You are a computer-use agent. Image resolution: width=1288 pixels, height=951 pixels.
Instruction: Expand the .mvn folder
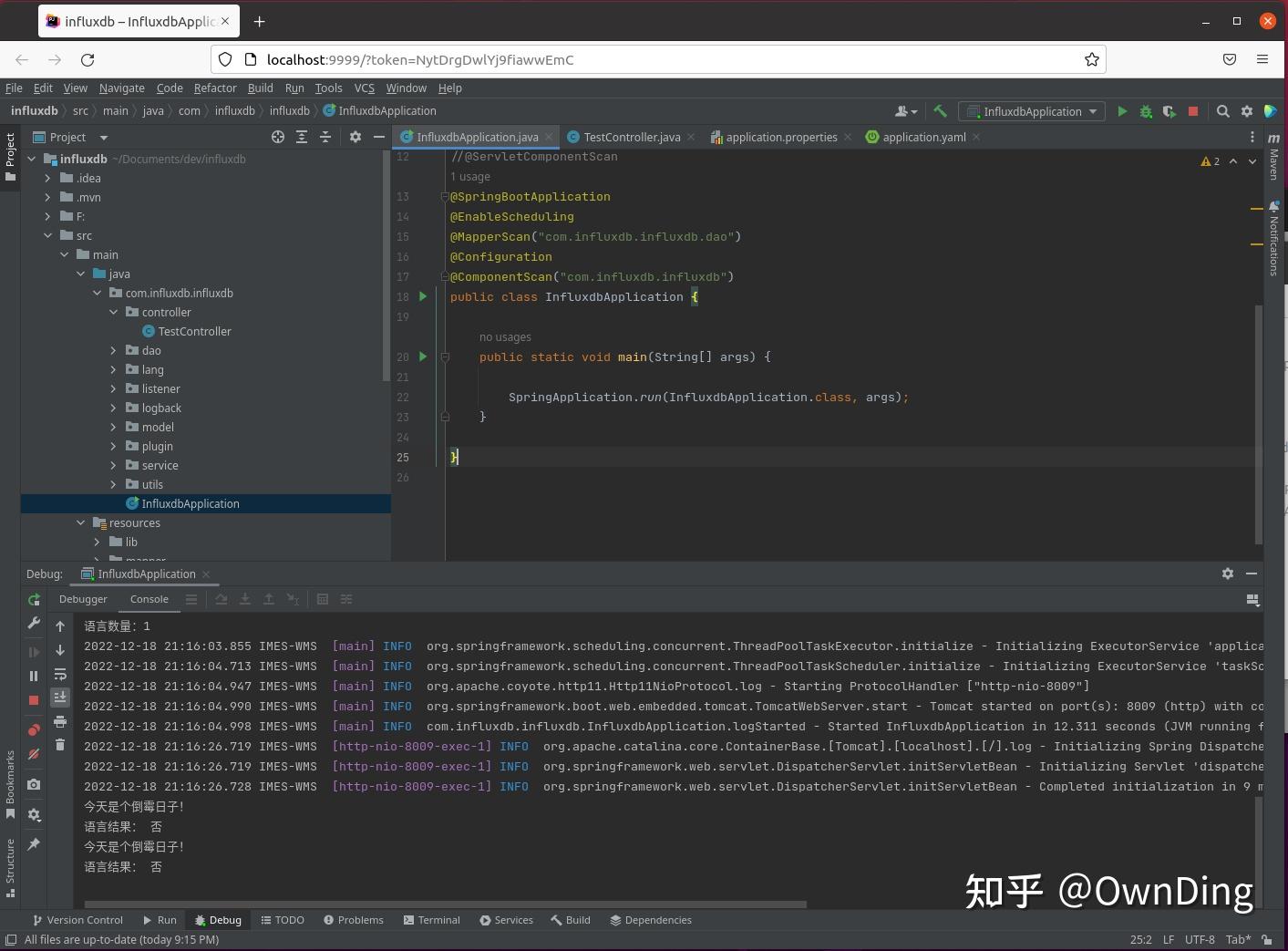click(x=48, y=197)
